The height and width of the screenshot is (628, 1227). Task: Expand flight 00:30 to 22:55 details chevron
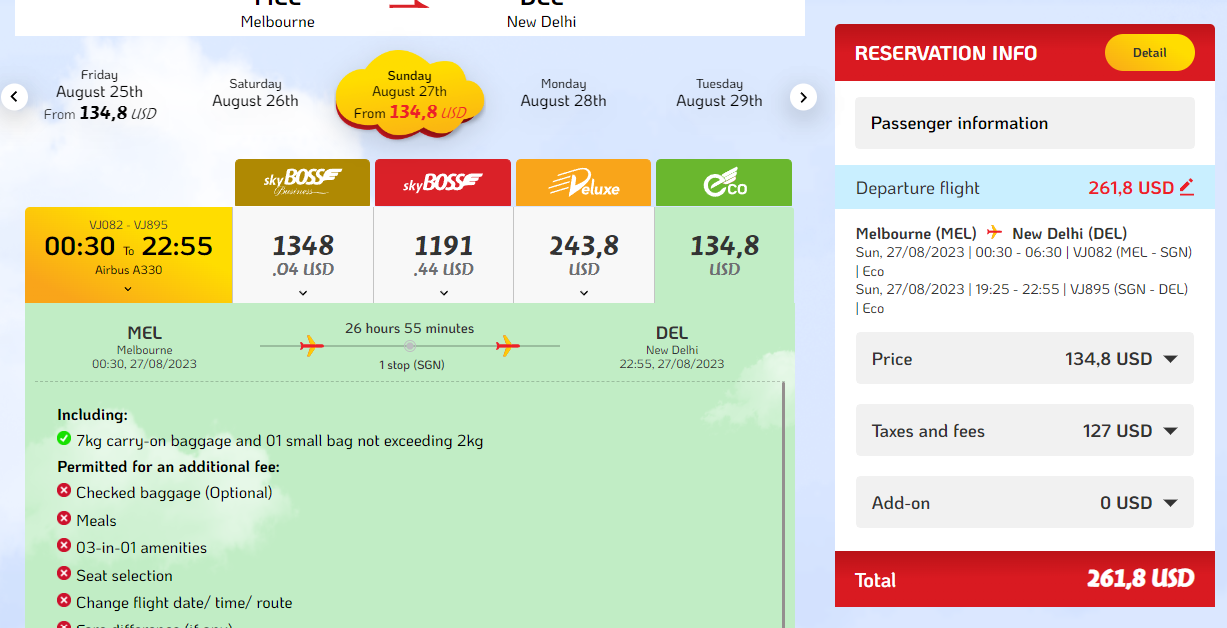pyautogui.click(x=128, y=289)
